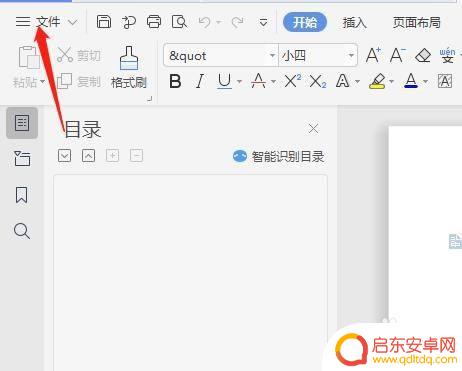
Task: Click the 粘贴 paste icon
Action: coord(29,57)
